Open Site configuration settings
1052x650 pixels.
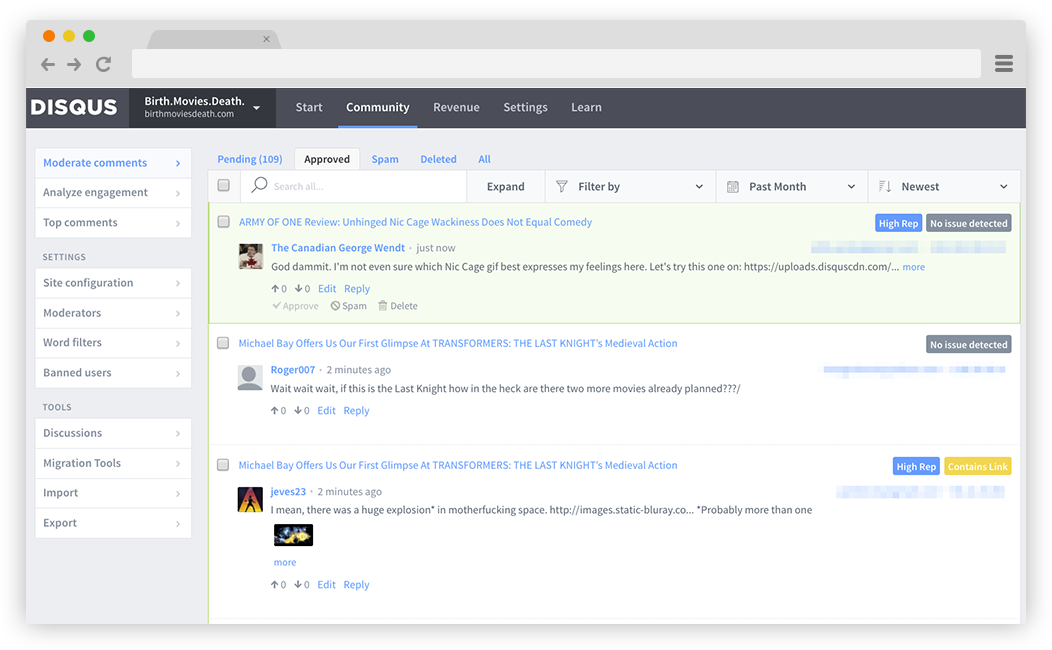[x=113, y=283]
